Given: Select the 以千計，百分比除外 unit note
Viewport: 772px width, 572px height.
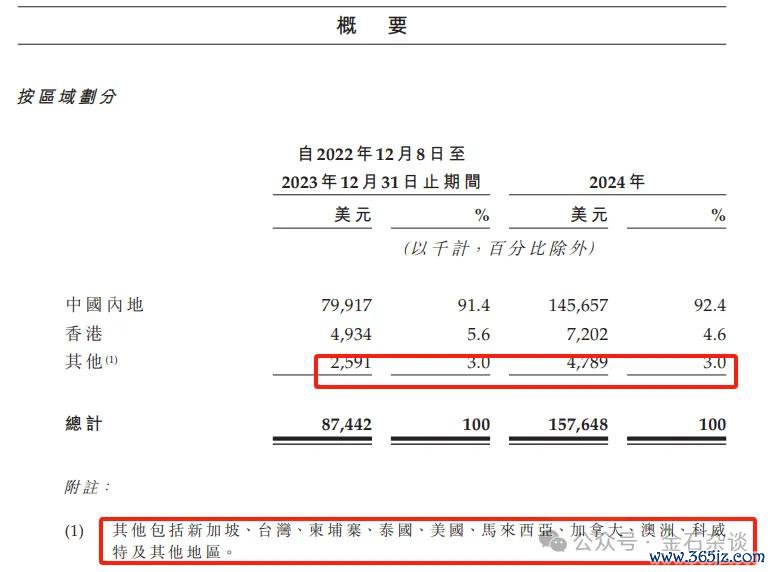Looking at the screenshot, I should point(499,248).
